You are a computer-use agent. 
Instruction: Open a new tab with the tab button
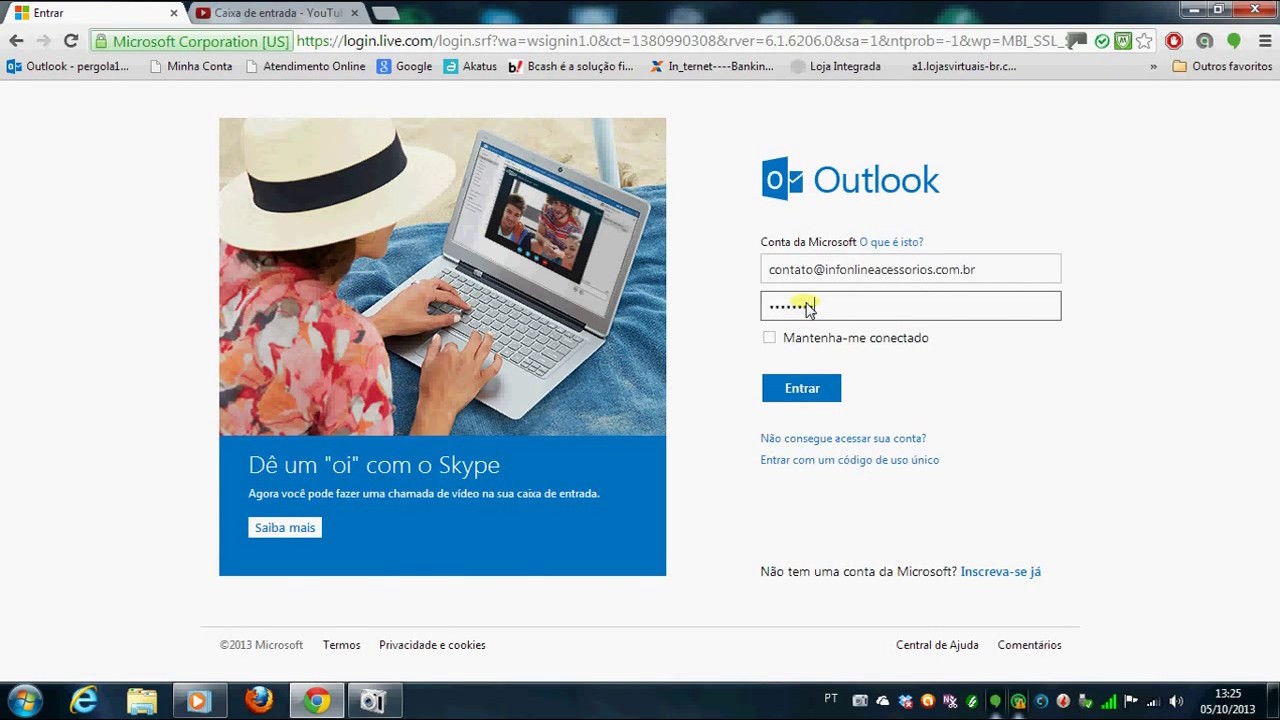coord(385,13)
